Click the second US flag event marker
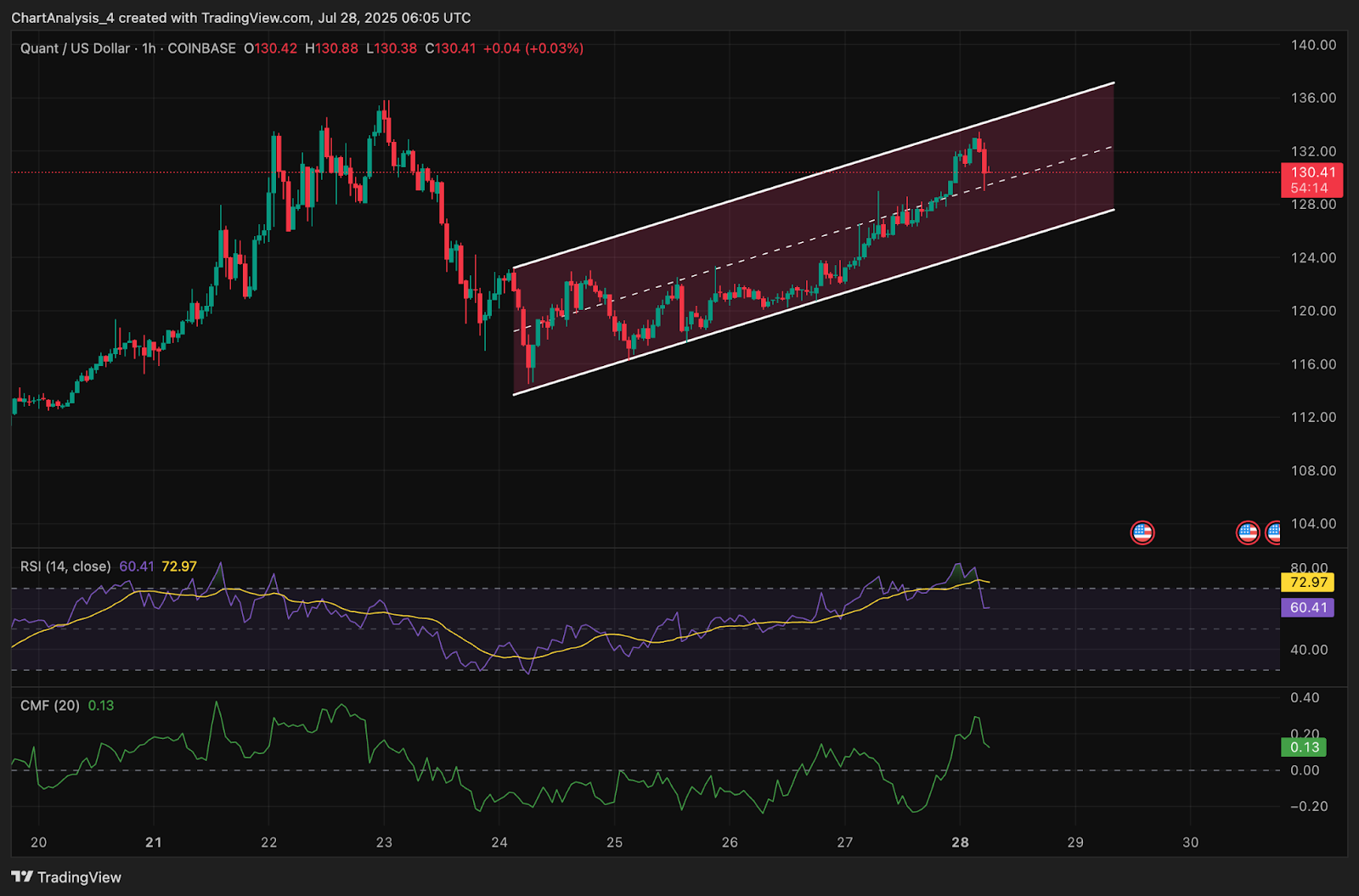1359x896 pixels. click(x=1248, y=533)
